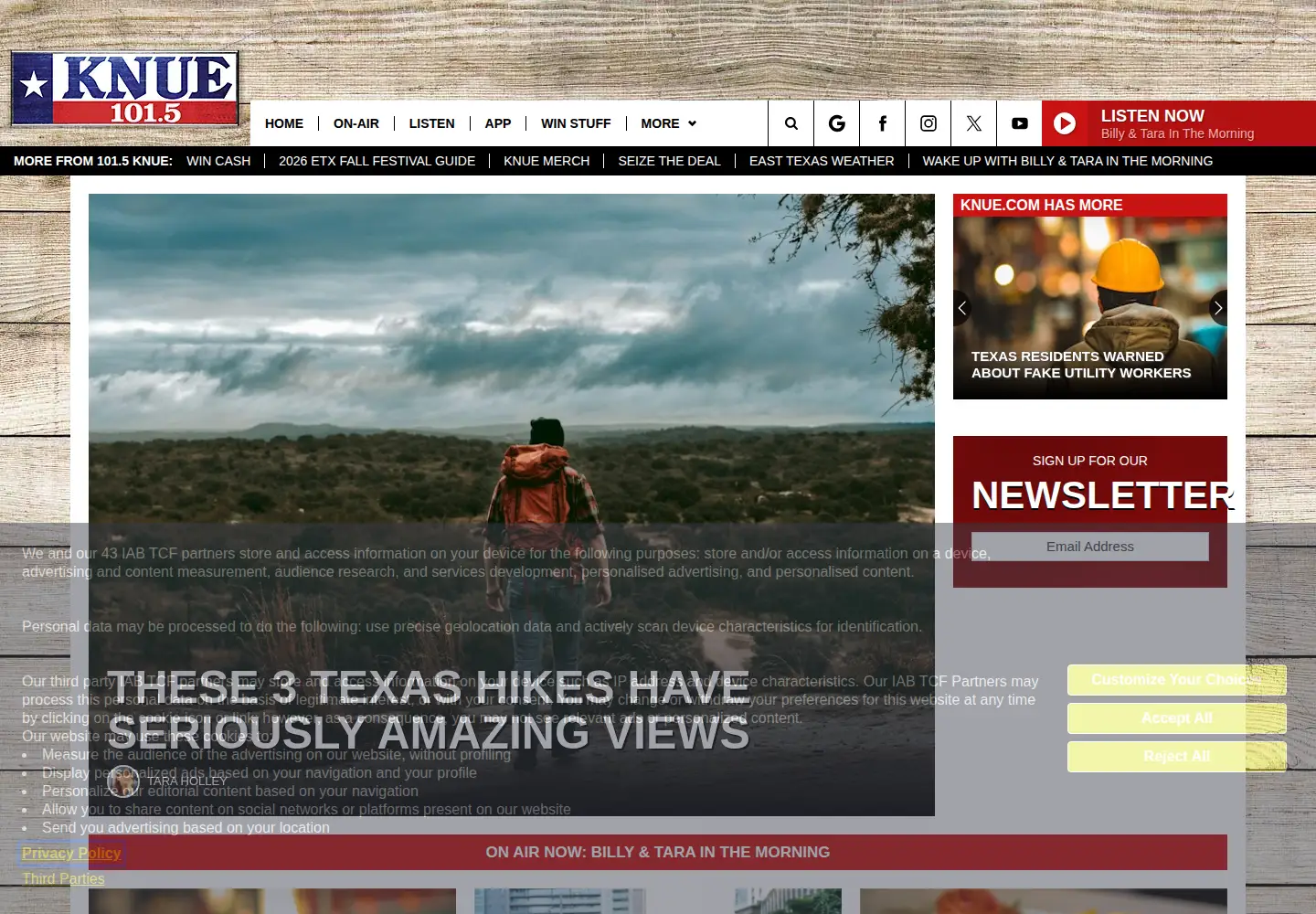Click Reject All cookies button

1177,757
